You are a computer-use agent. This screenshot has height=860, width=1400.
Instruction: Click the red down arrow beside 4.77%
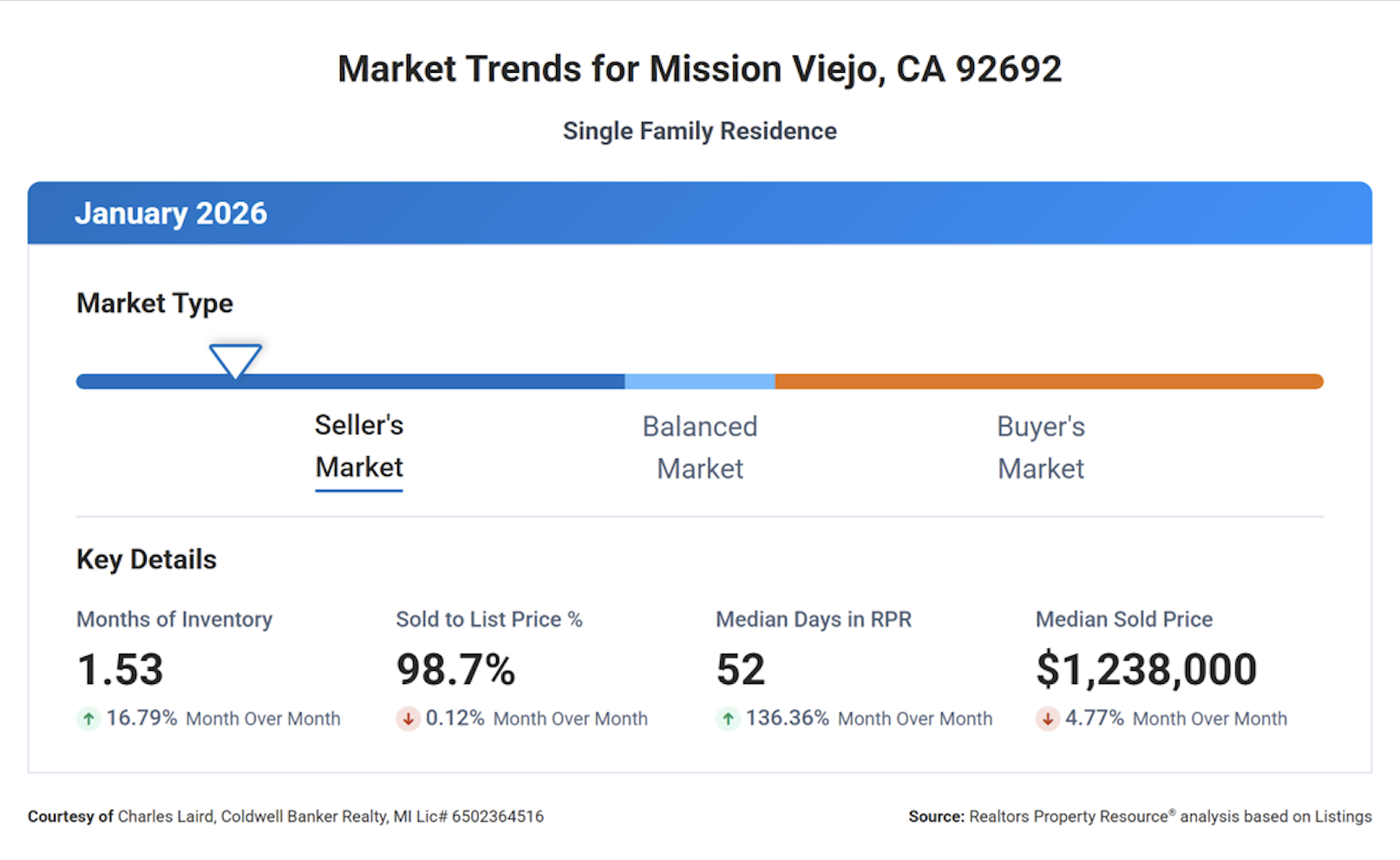point(1048,719)
